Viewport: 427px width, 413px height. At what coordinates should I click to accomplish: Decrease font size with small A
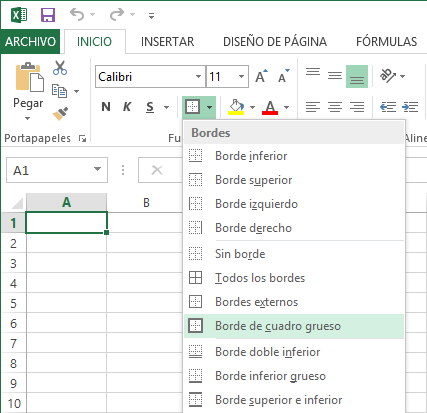point(284,76)
